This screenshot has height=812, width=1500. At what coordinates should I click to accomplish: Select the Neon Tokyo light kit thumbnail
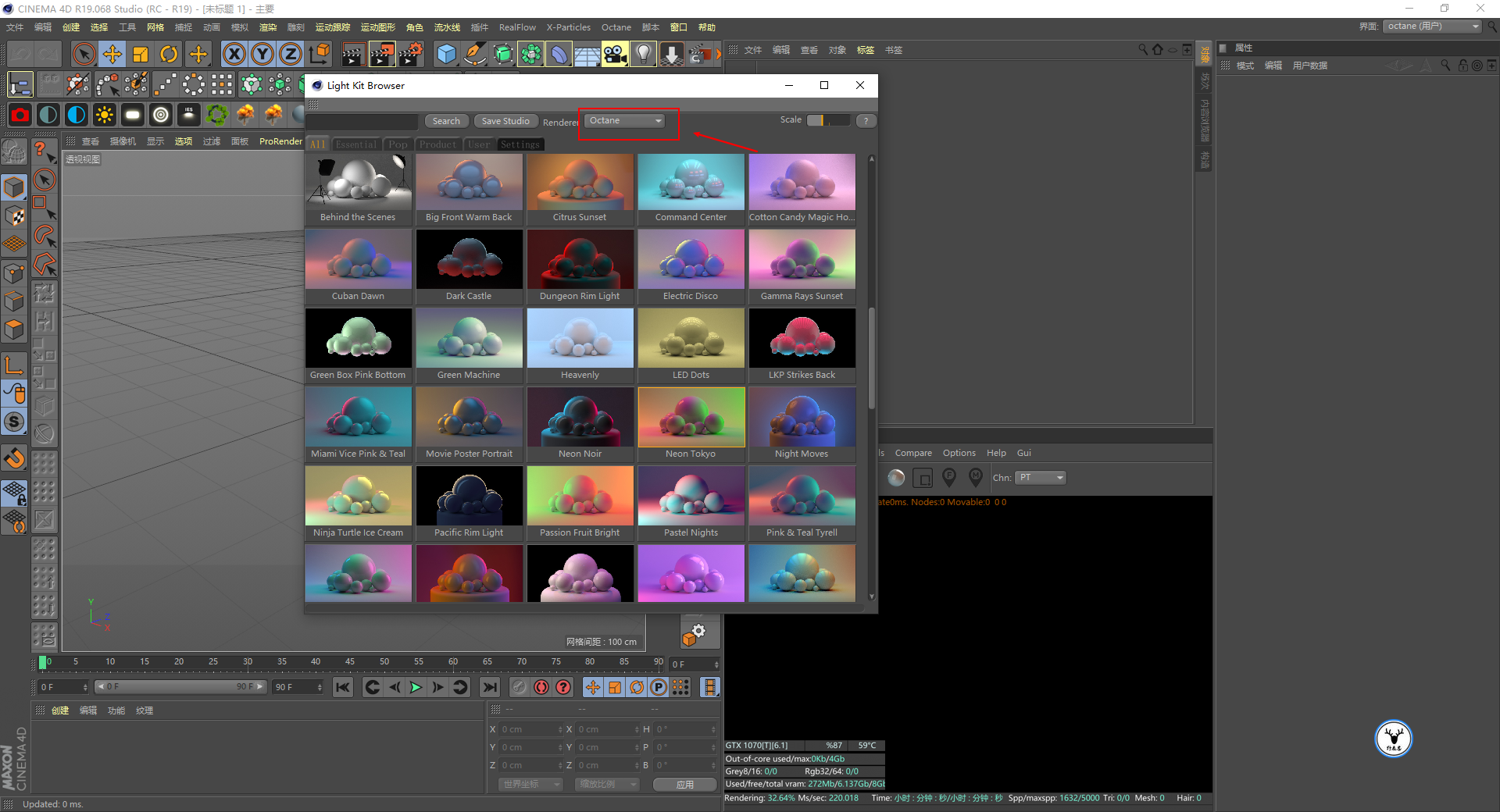click(x=691, y=425)
